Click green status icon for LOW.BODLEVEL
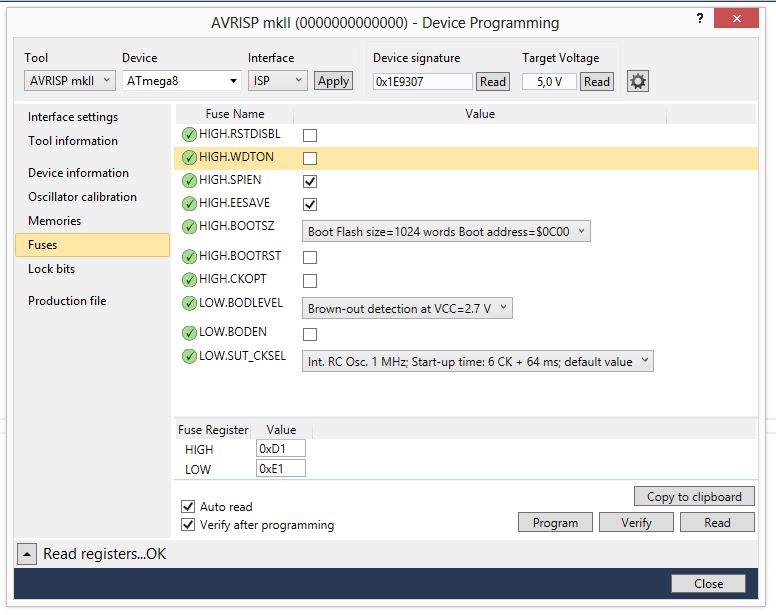 pos(189,303)
